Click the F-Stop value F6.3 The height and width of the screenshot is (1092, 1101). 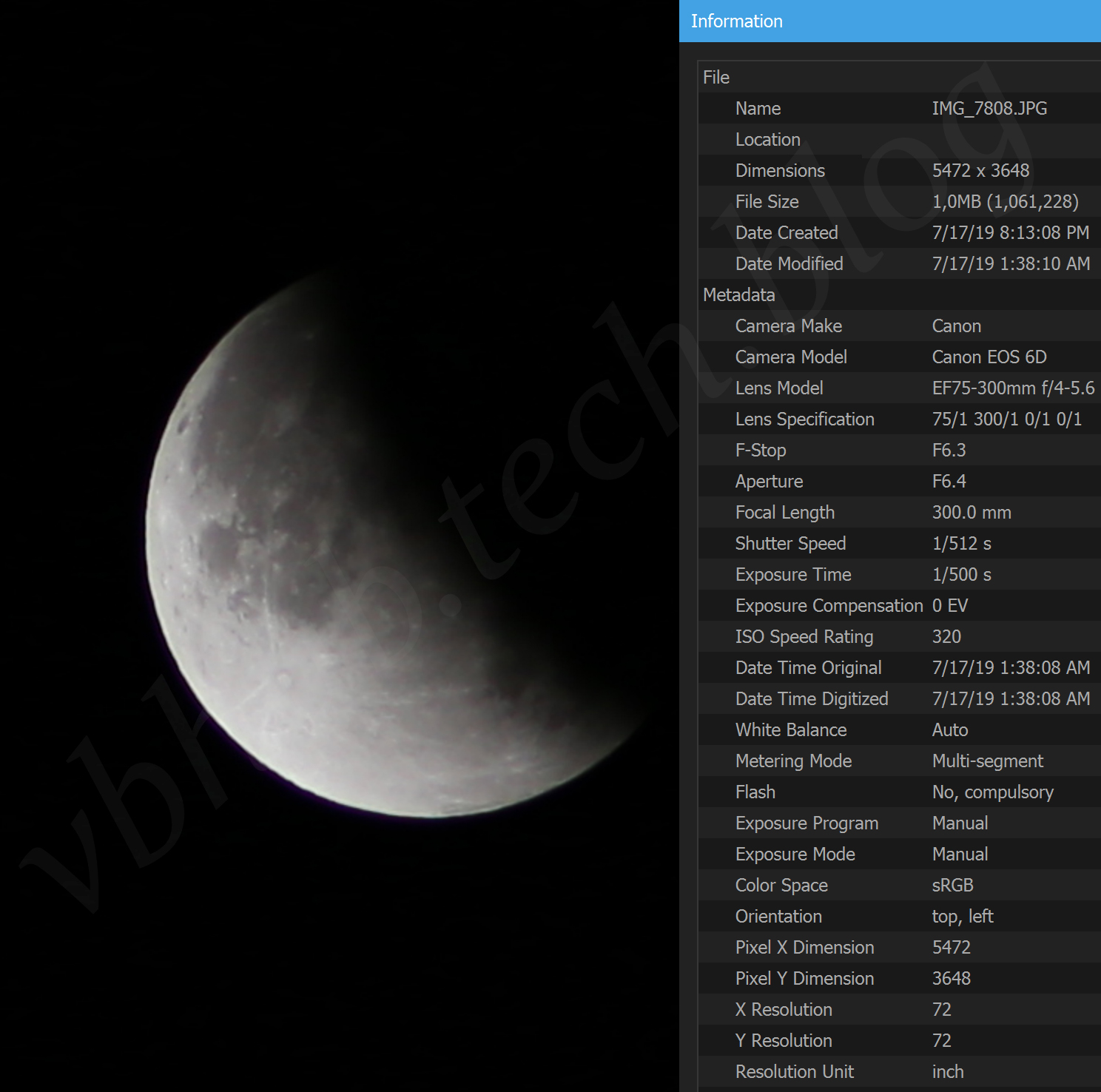click(949, 451)
